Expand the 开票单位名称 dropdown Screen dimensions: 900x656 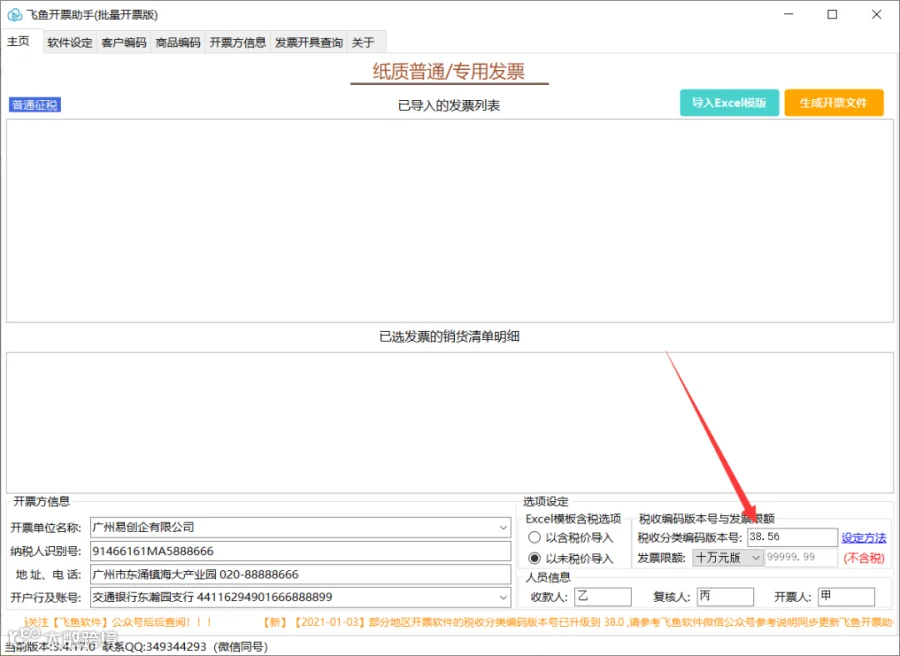(x=503, y=527)
